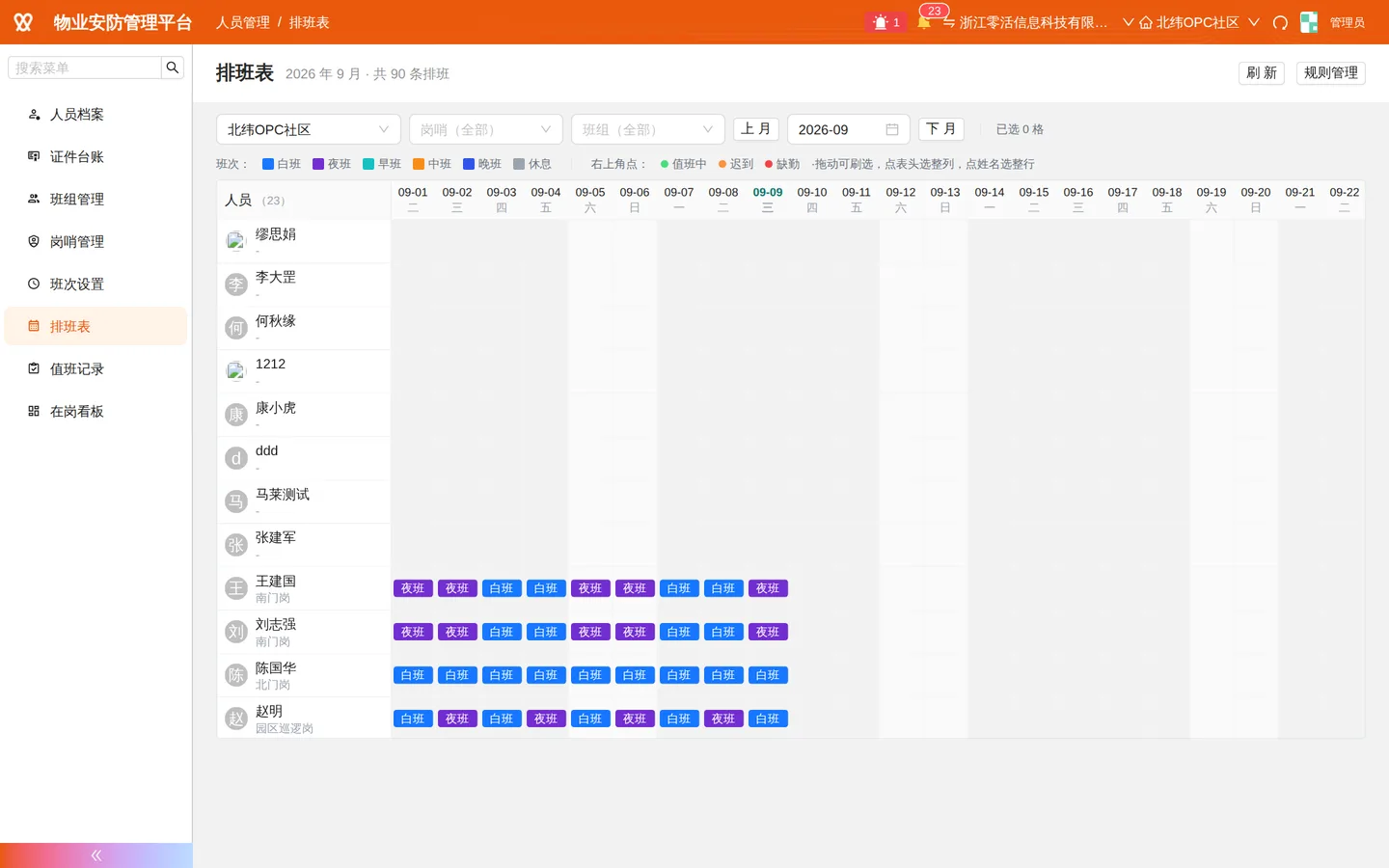Click the 夜班 purple legend swatch
1389x868 pixels.
[x=318, y=164]
